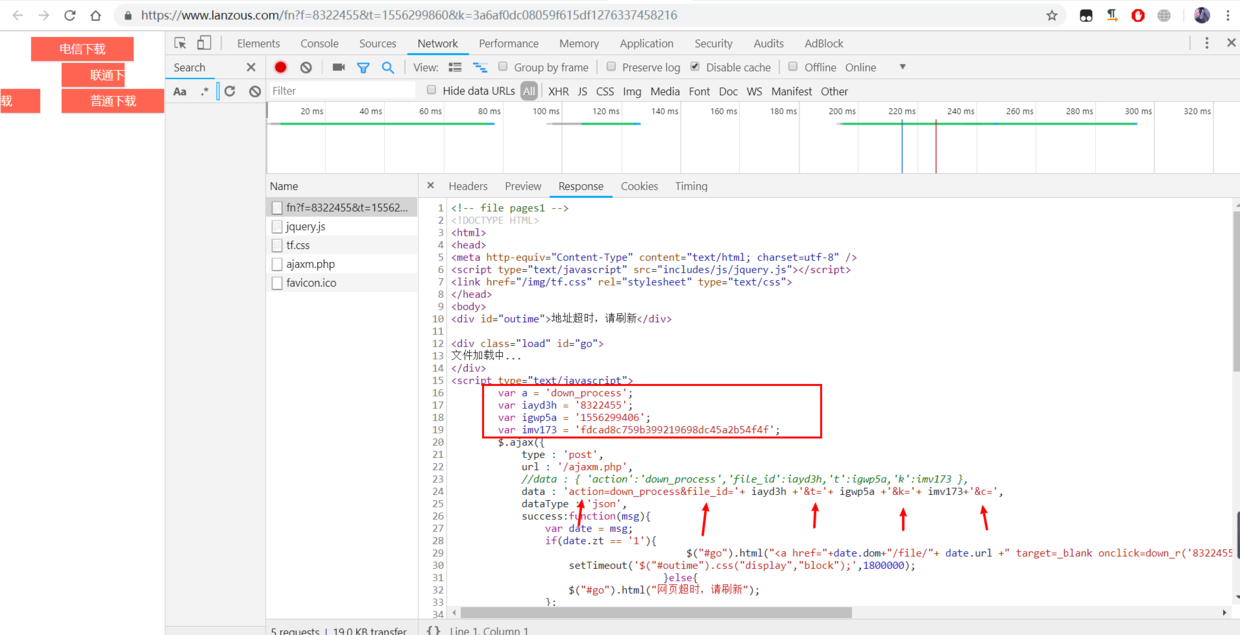
Task: Open the user profile avatar
Action: 1202,15
